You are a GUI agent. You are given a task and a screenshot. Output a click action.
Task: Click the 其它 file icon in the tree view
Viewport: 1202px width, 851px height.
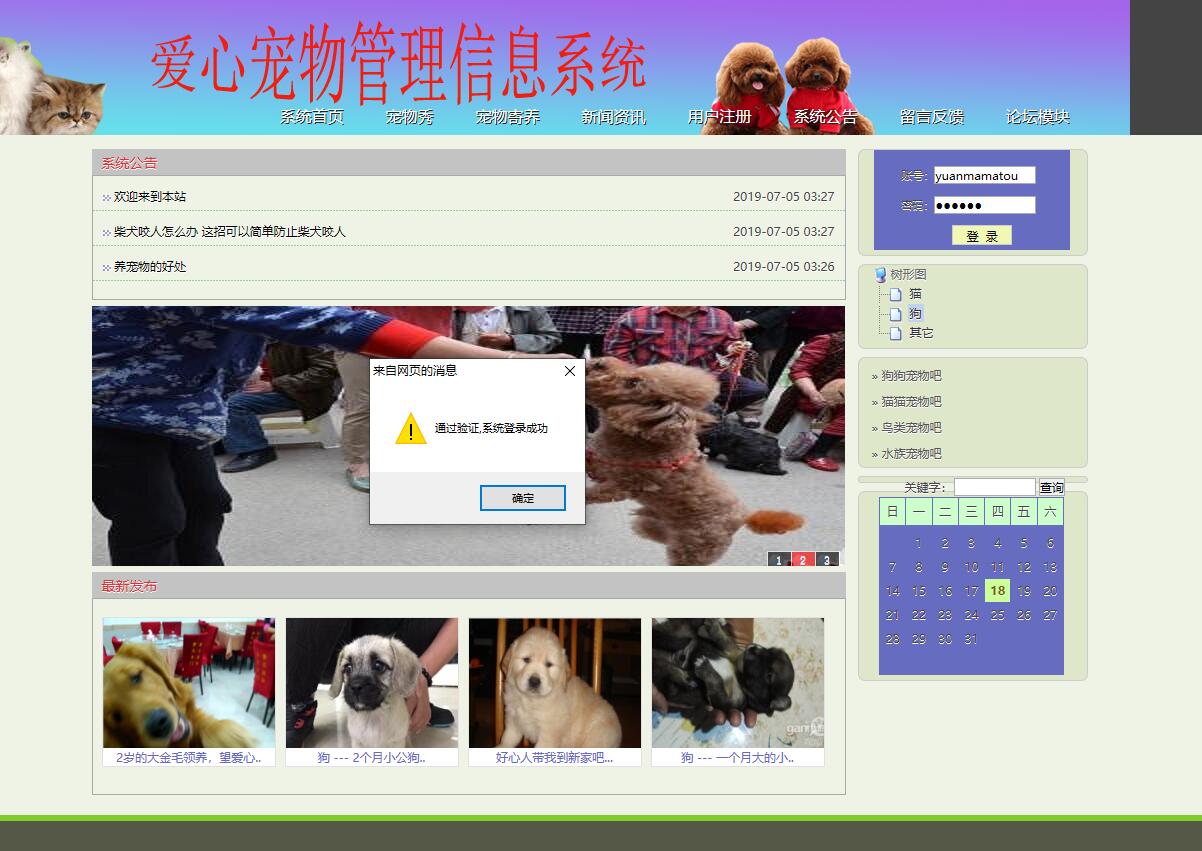point(895,333)
